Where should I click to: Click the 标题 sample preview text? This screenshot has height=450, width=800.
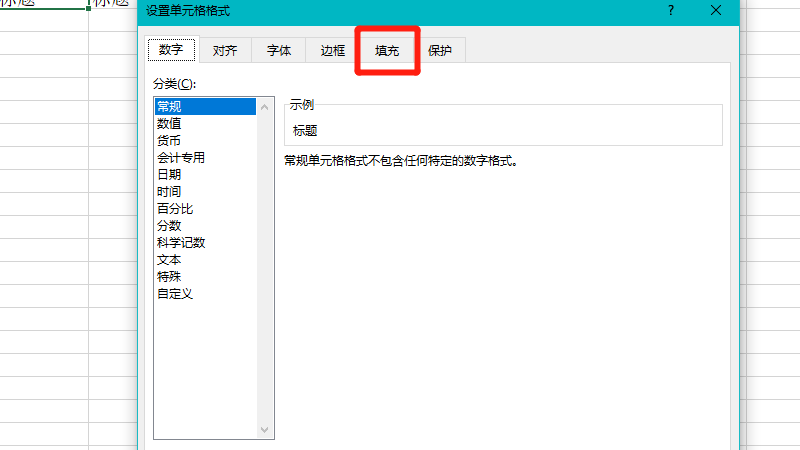point(305,131)
